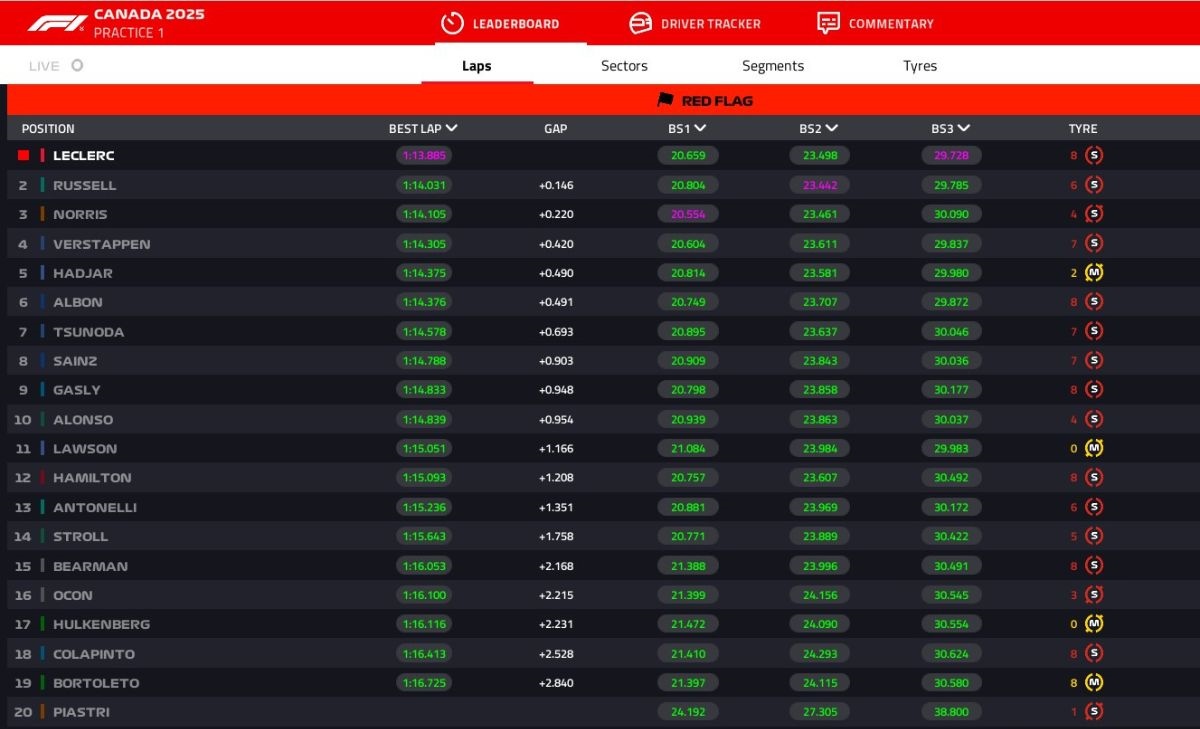Open the BS2 column dropdown arrow
Image resolution: width=1200 pixels, height=729 pixels.
[x=832, y=128]
